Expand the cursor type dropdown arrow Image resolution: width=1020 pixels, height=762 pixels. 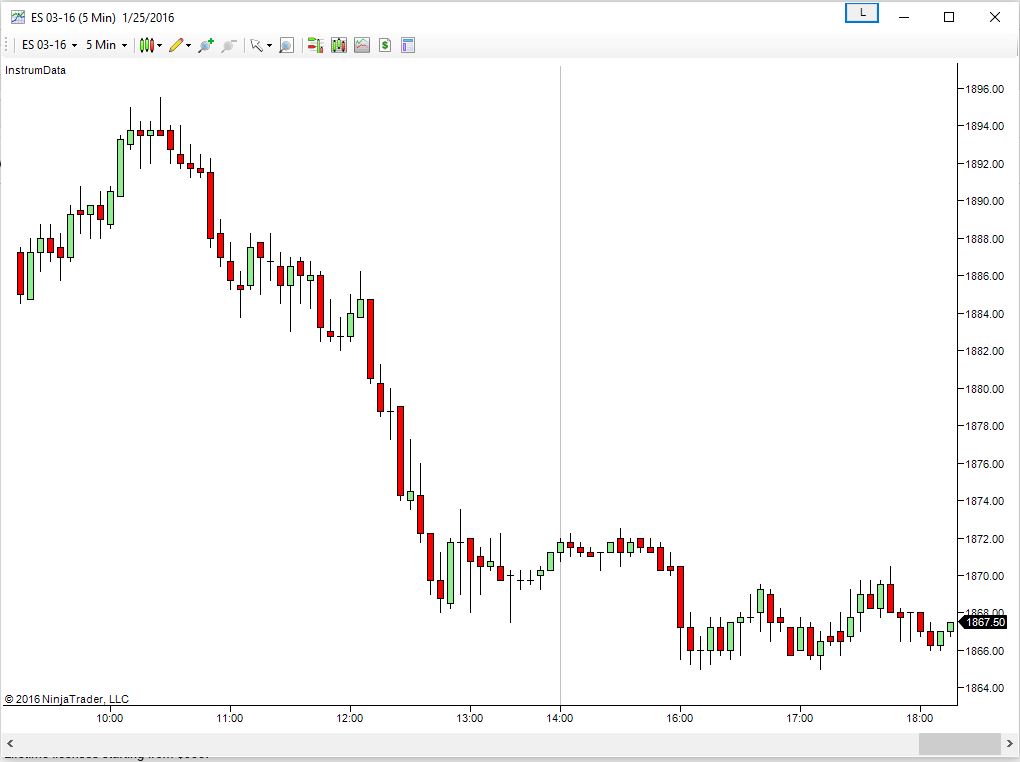point(269,46)
